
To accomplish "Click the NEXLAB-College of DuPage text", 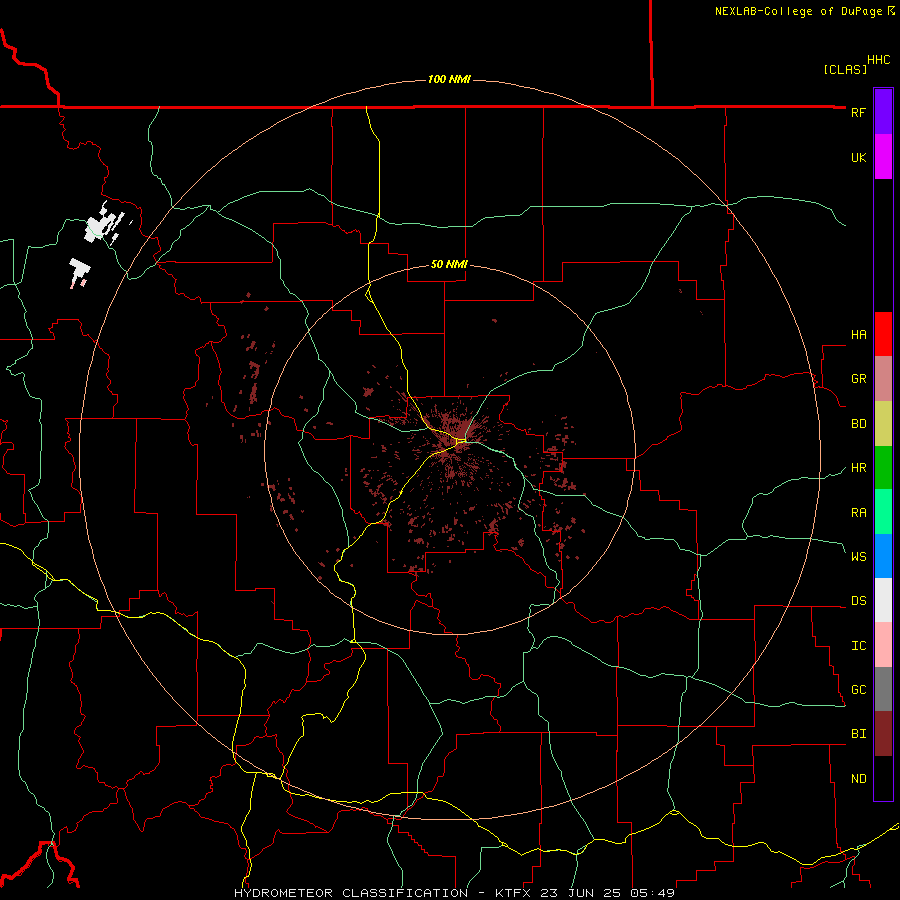I will coord(801,11).
